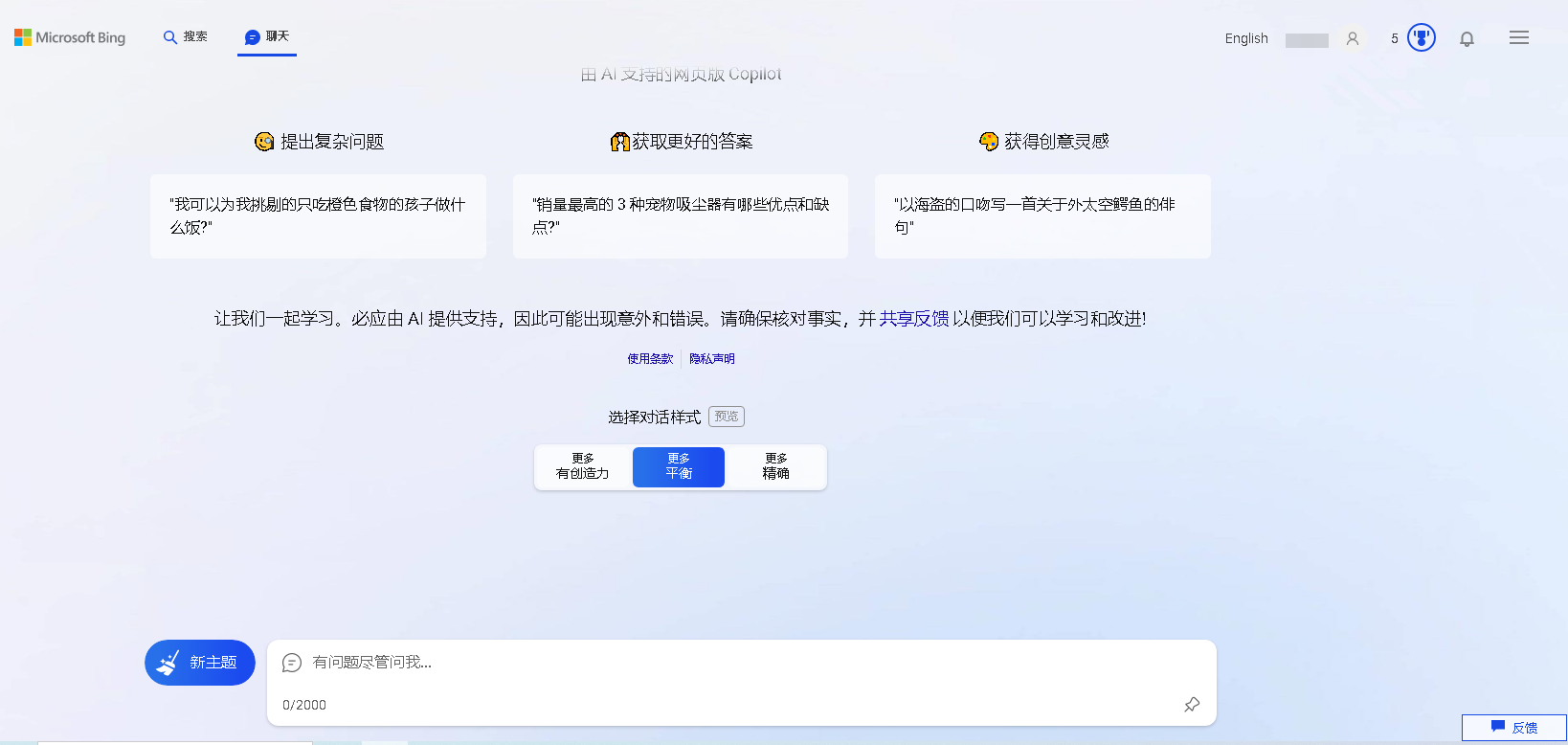Open the notifications bell
The width and height of the screenshot is (1568, 745).
[1467, 39]
